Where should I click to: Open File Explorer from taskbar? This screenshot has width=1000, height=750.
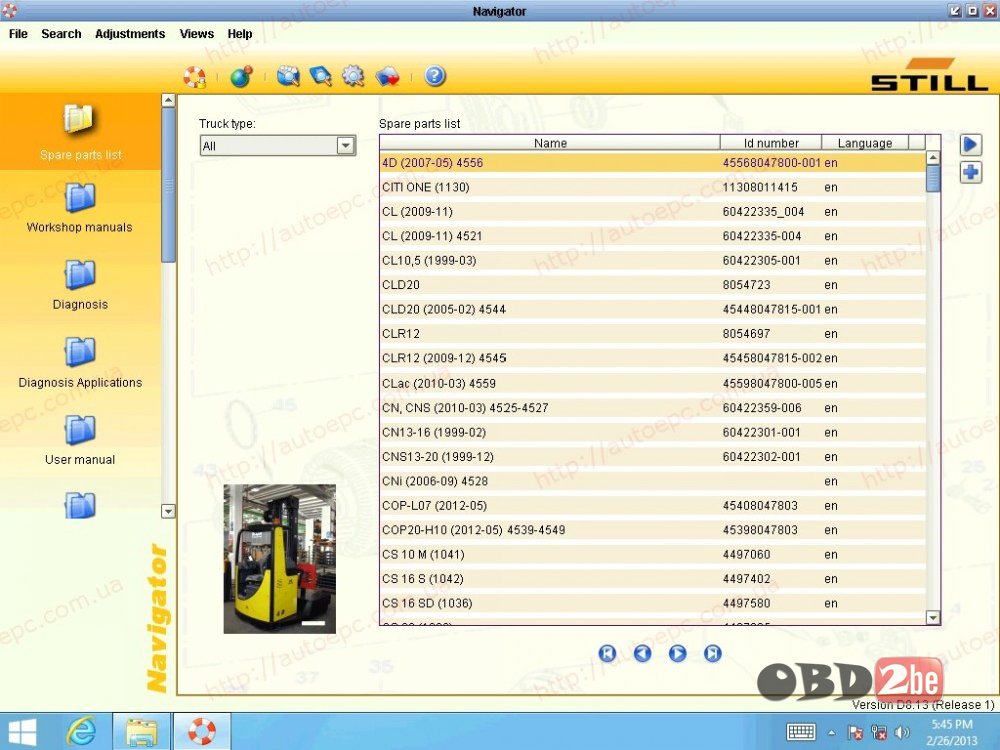[142, 732]
